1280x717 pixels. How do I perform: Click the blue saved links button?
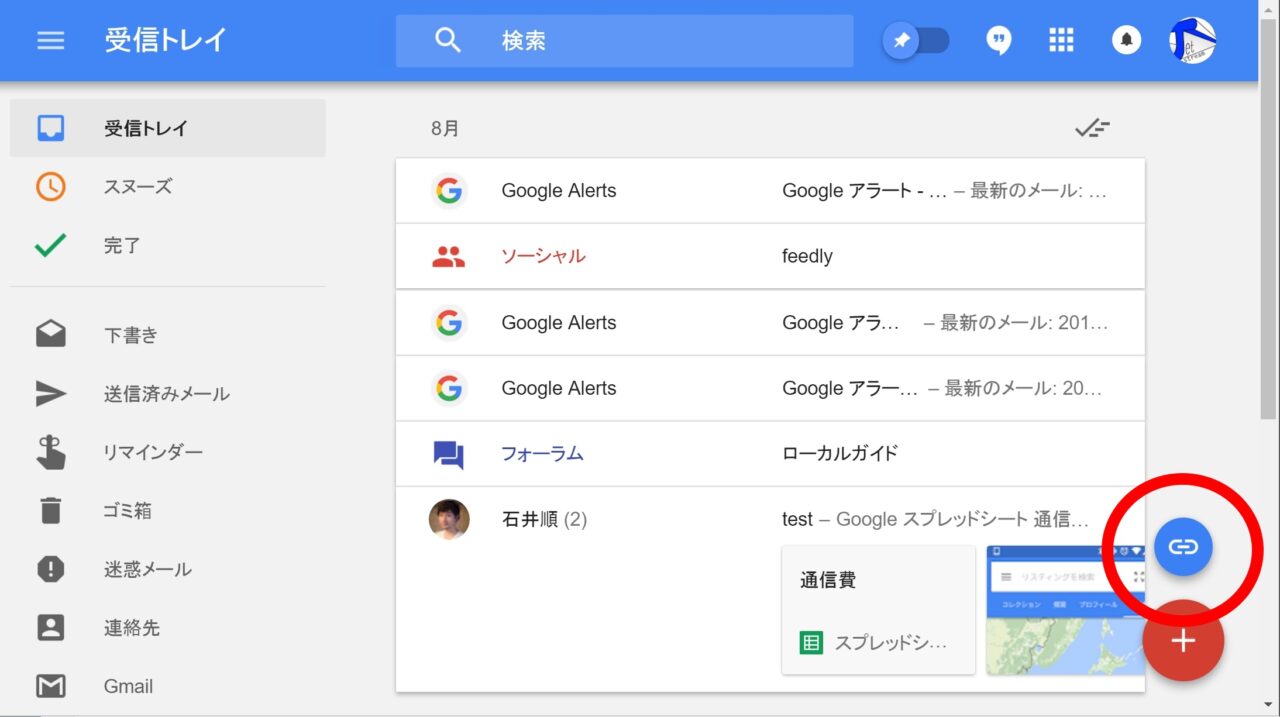coord(1182,546)
